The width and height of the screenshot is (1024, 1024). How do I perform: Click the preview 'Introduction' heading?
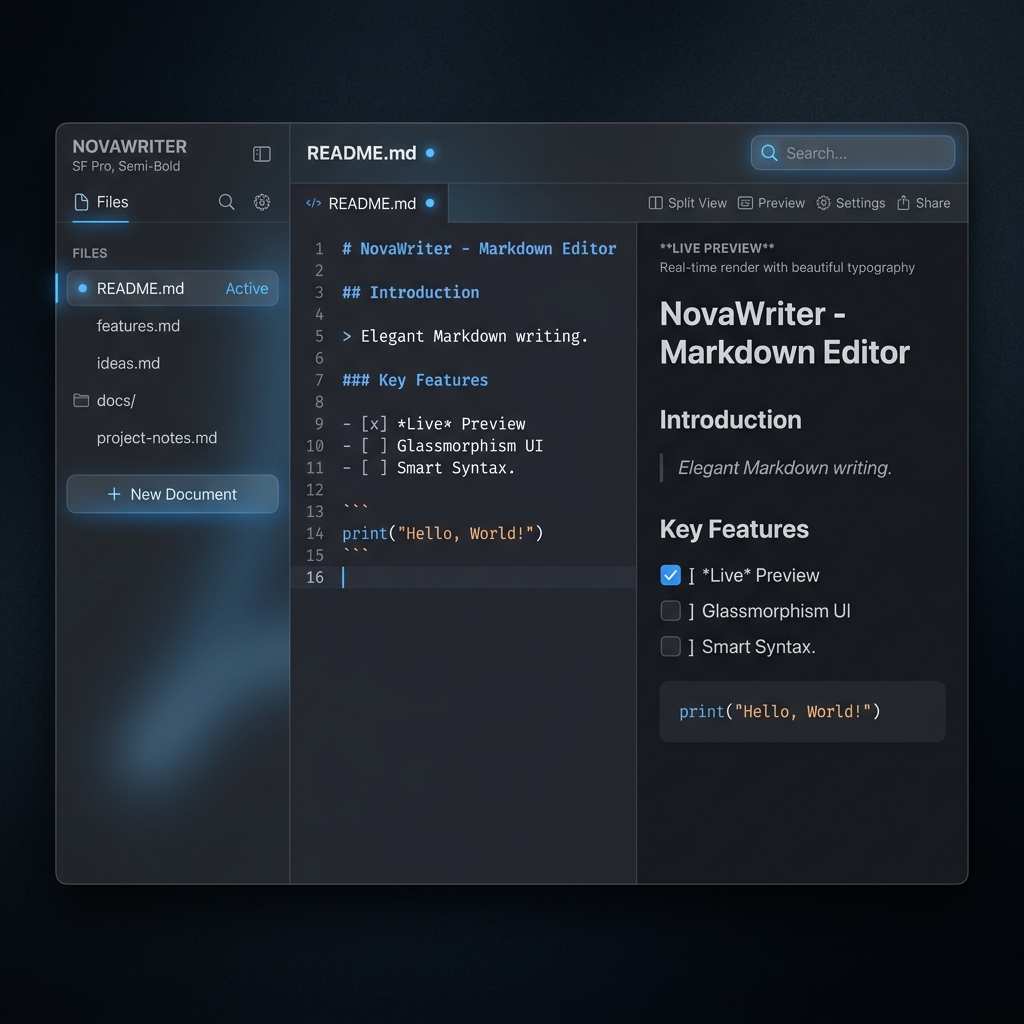coord(730,420)
